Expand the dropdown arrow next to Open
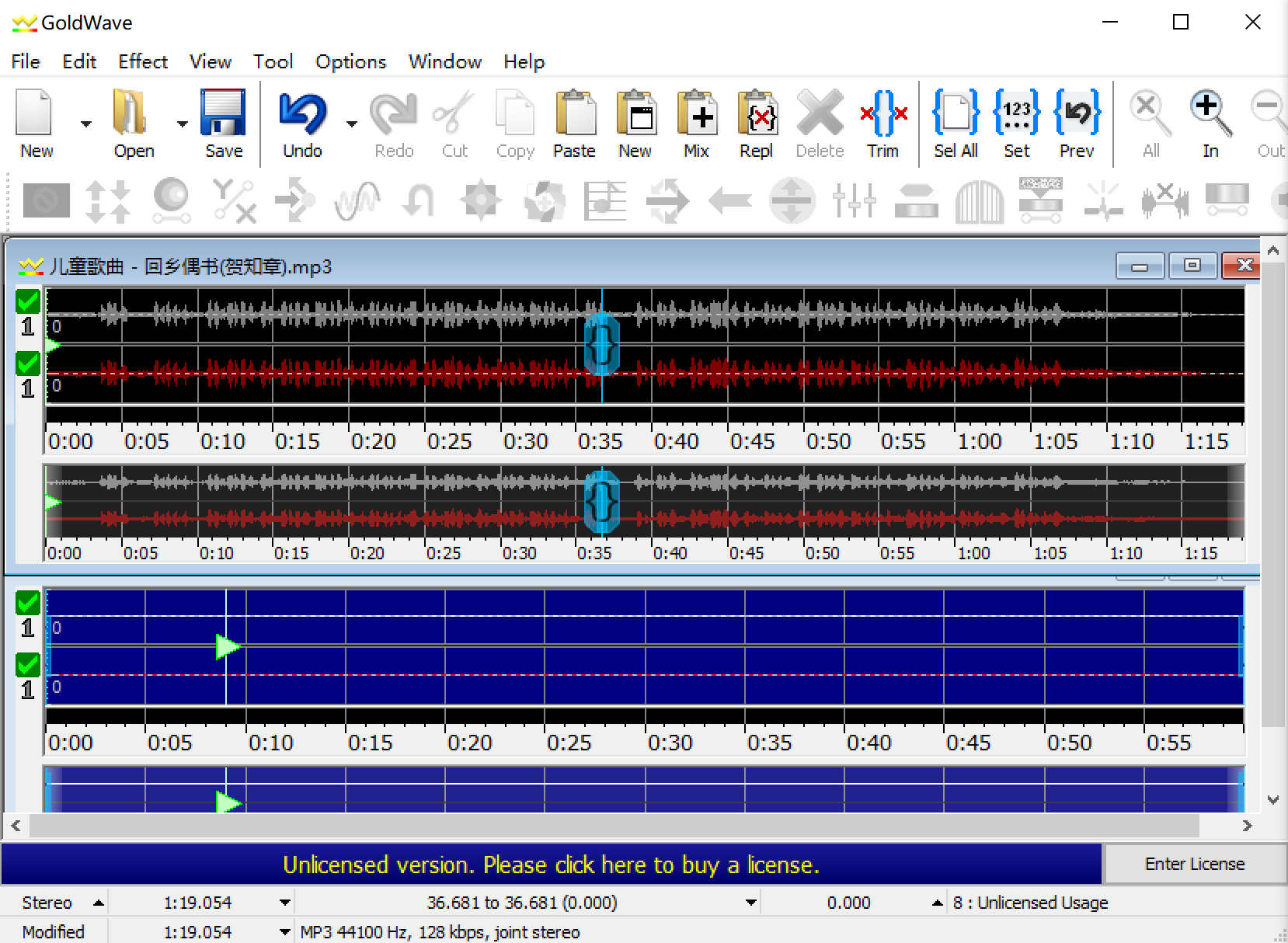 pos(182,124)
